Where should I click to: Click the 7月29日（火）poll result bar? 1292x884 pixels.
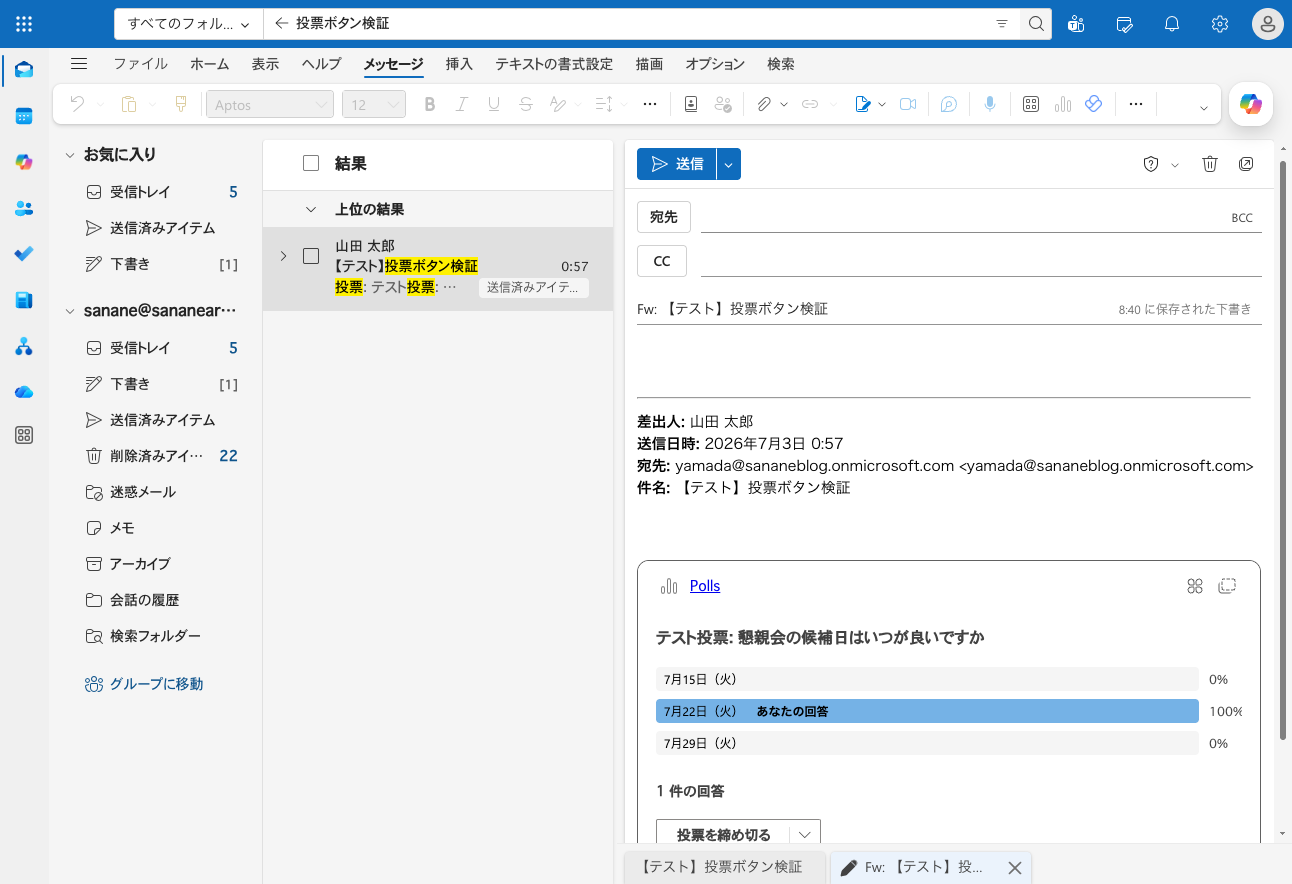927,743
